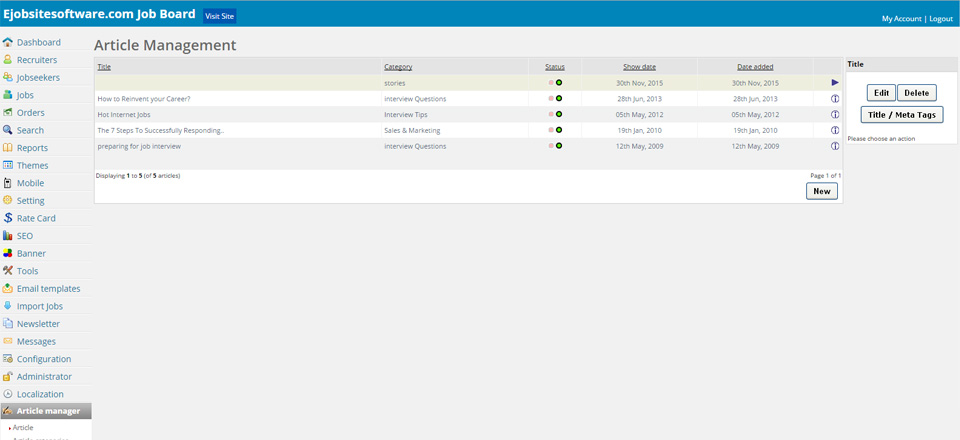The height and width of the screenshot is (440, 960).
Task: Click the Mobile phone icon
Action: click(x=7, y=183)
